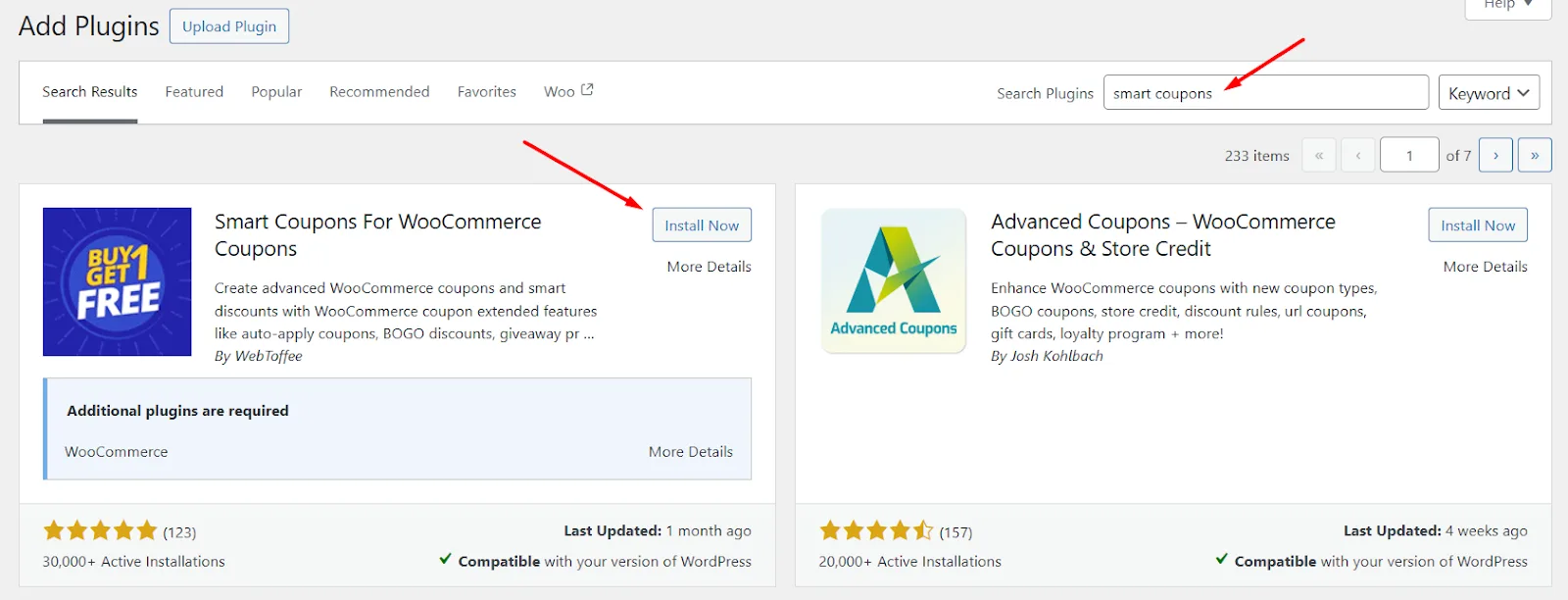The height and width of the screenshot is (600, 1568).
Task: Click the 233 items count text
Action: pyautogui.click(x=1257, y=156)
